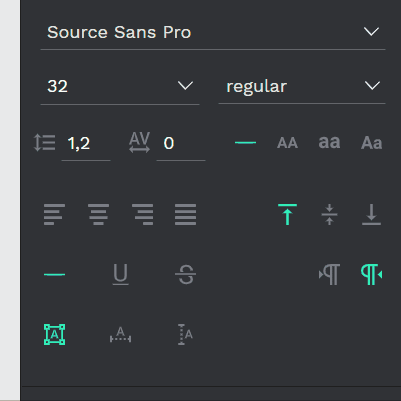Enable lowercase aa text transform
The height and width of the screenshot is (401, 401).
click(329, 142)
